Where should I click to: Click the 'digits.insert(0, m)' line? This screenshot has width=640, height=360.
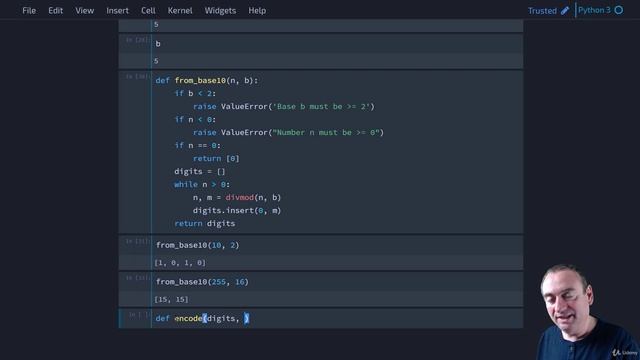237,211
